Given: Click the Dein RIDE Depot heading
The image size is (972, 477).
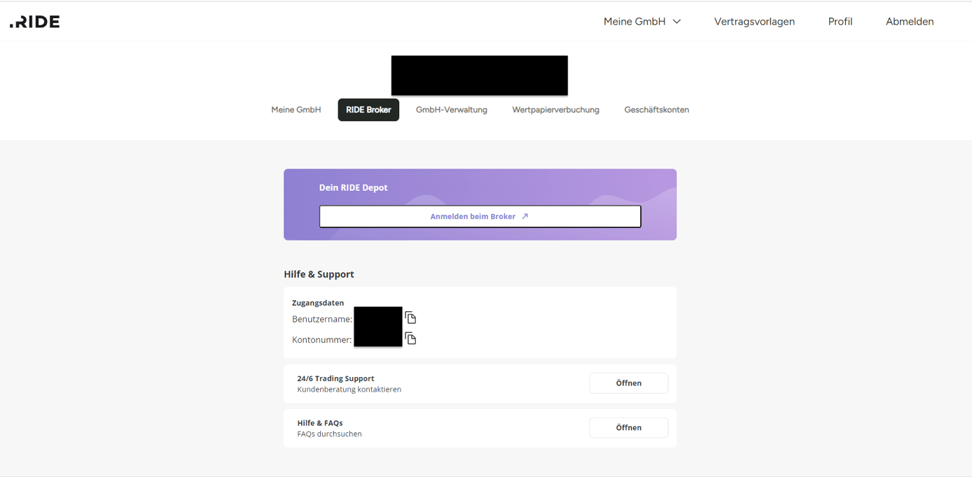Looking at the screenshot, I should (x=353, y=188).
